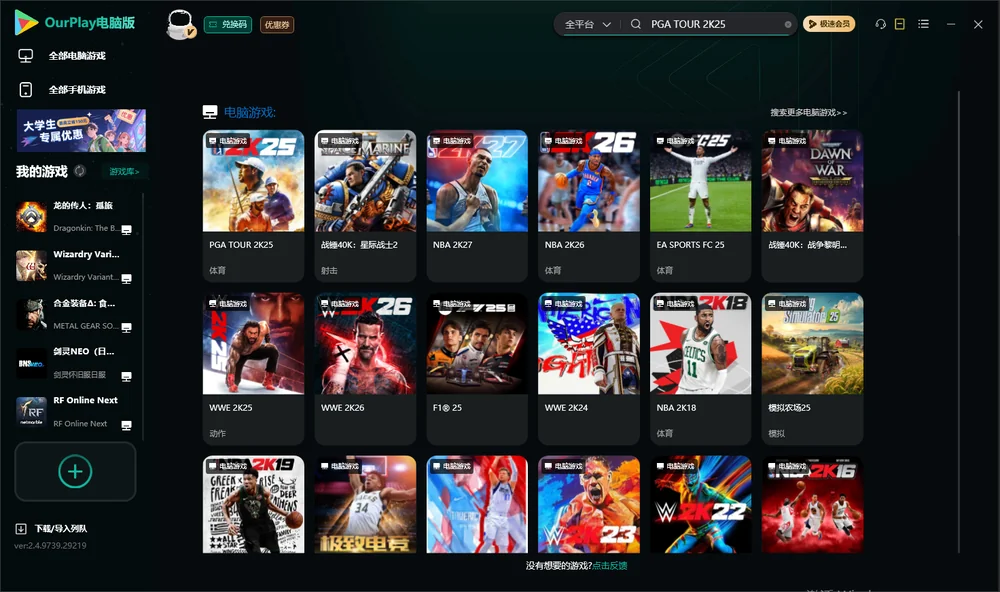Open the 游戏库> link

coord(124,172)
